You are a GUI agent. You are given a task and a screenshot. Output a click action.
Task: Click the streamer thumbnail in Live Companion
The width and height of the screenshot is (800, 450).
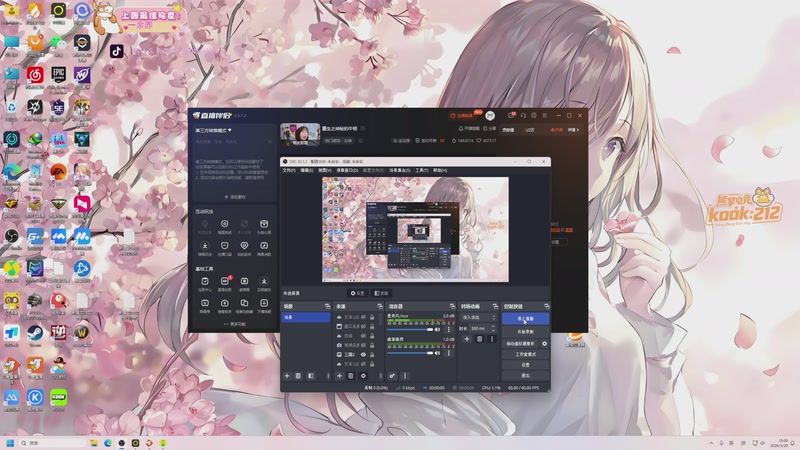[300, 134]
